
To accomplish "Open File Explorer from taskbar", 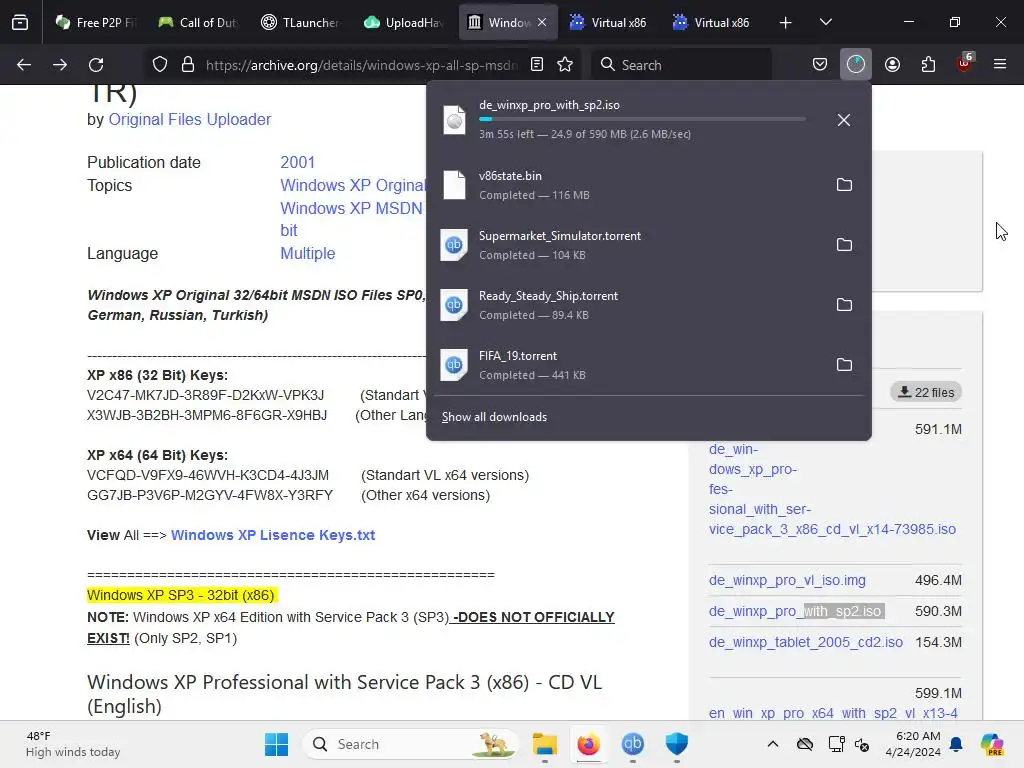I will pyautogui.click(x=545, y=744).
